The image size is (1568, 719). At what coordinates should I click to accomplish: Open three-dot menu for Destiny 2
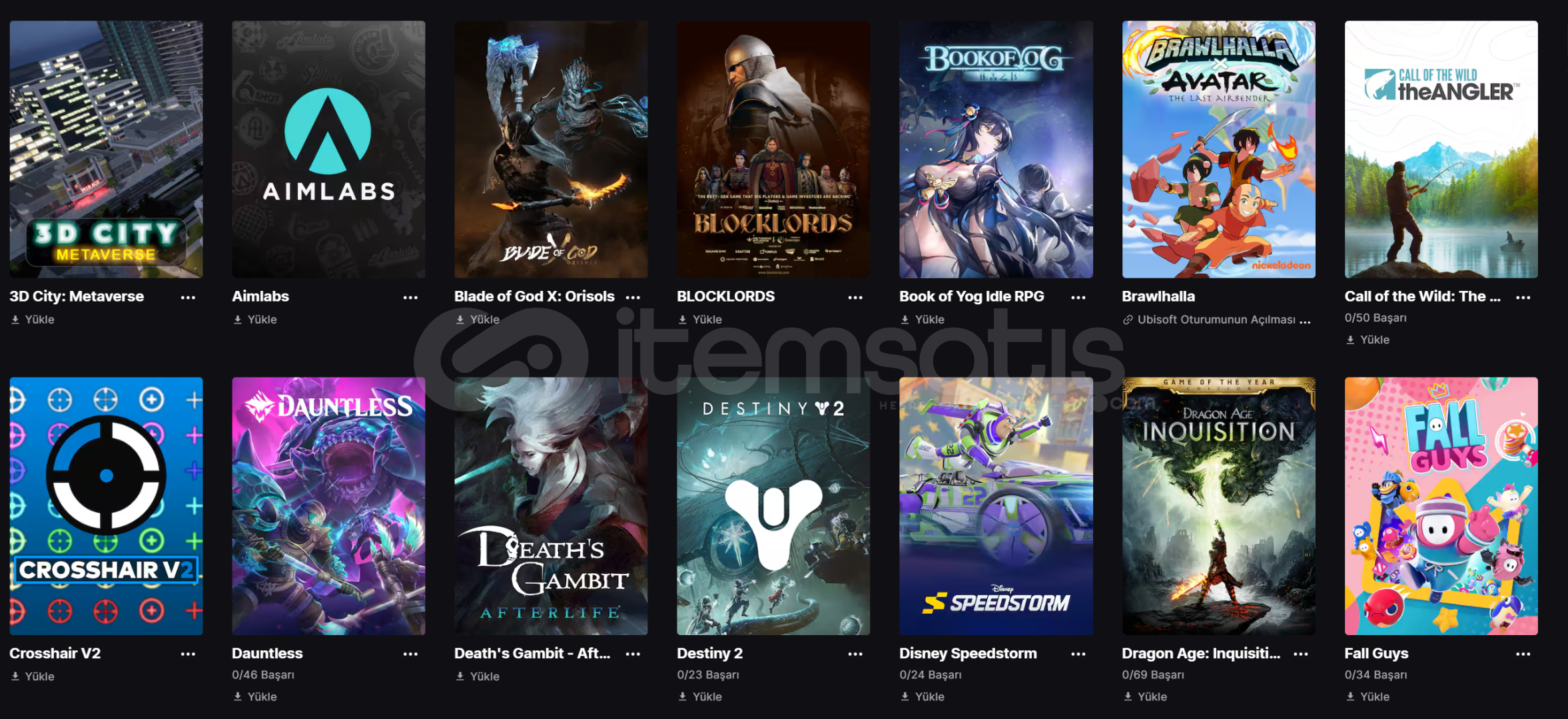point(856,654)
